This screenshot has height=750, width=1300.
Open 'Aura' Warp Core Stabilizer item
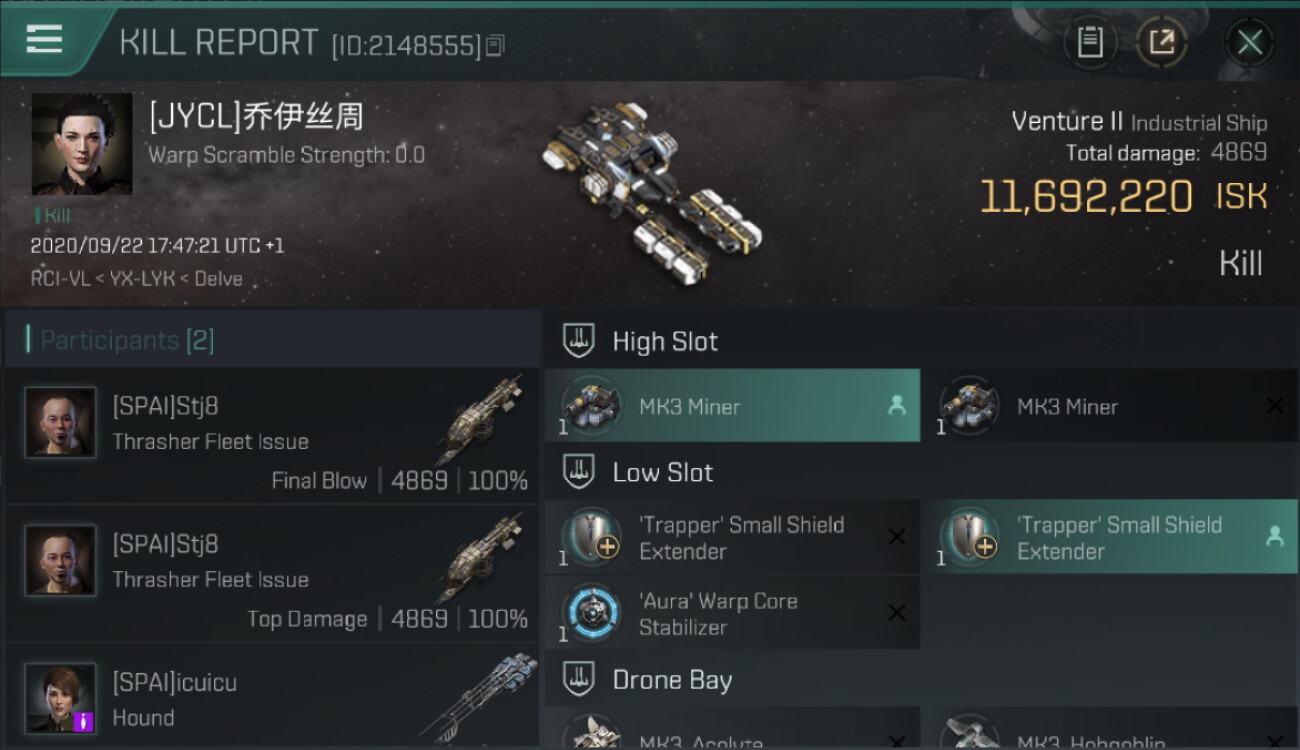tap(733, 613)
